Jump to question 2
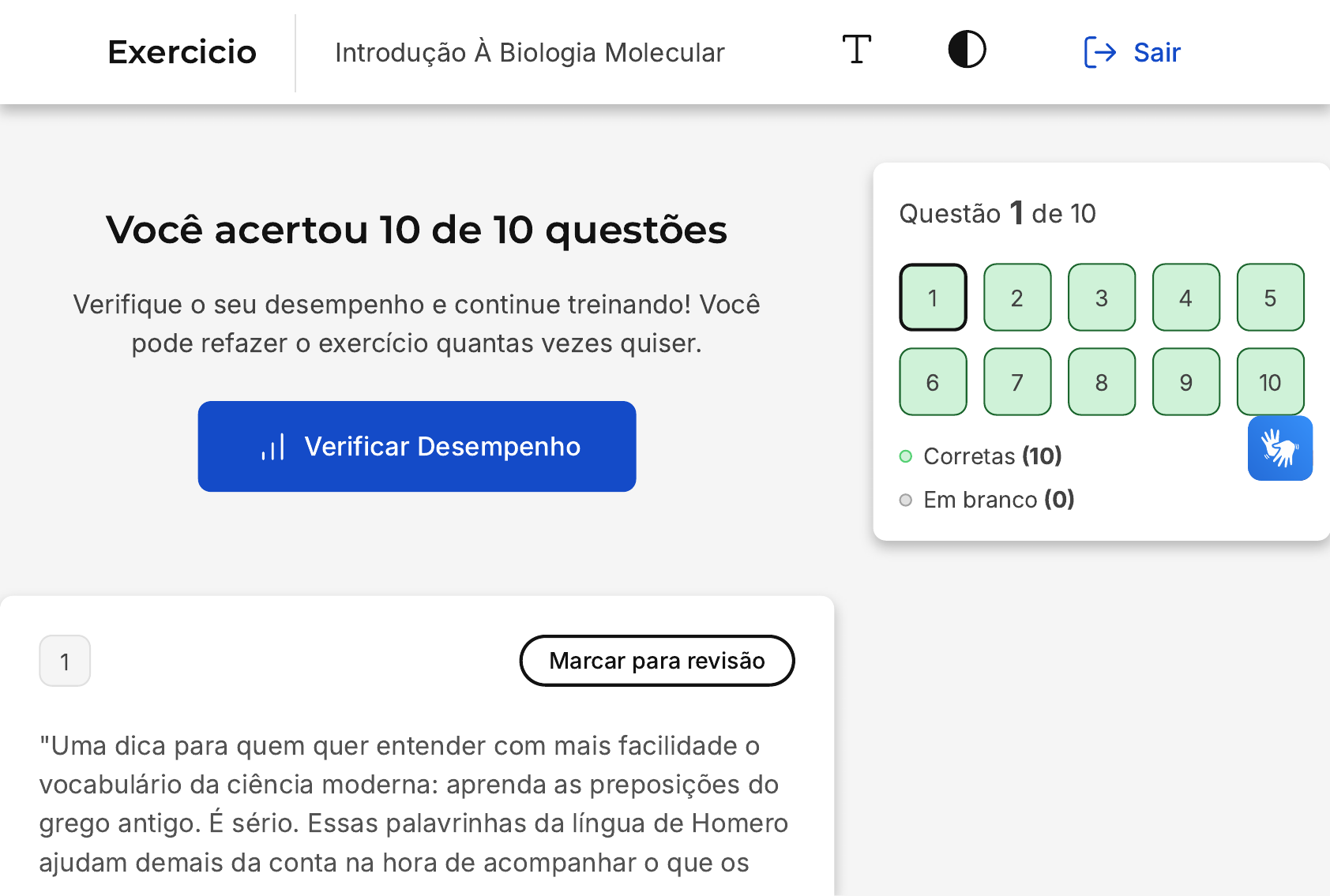 click(1017, 298)
